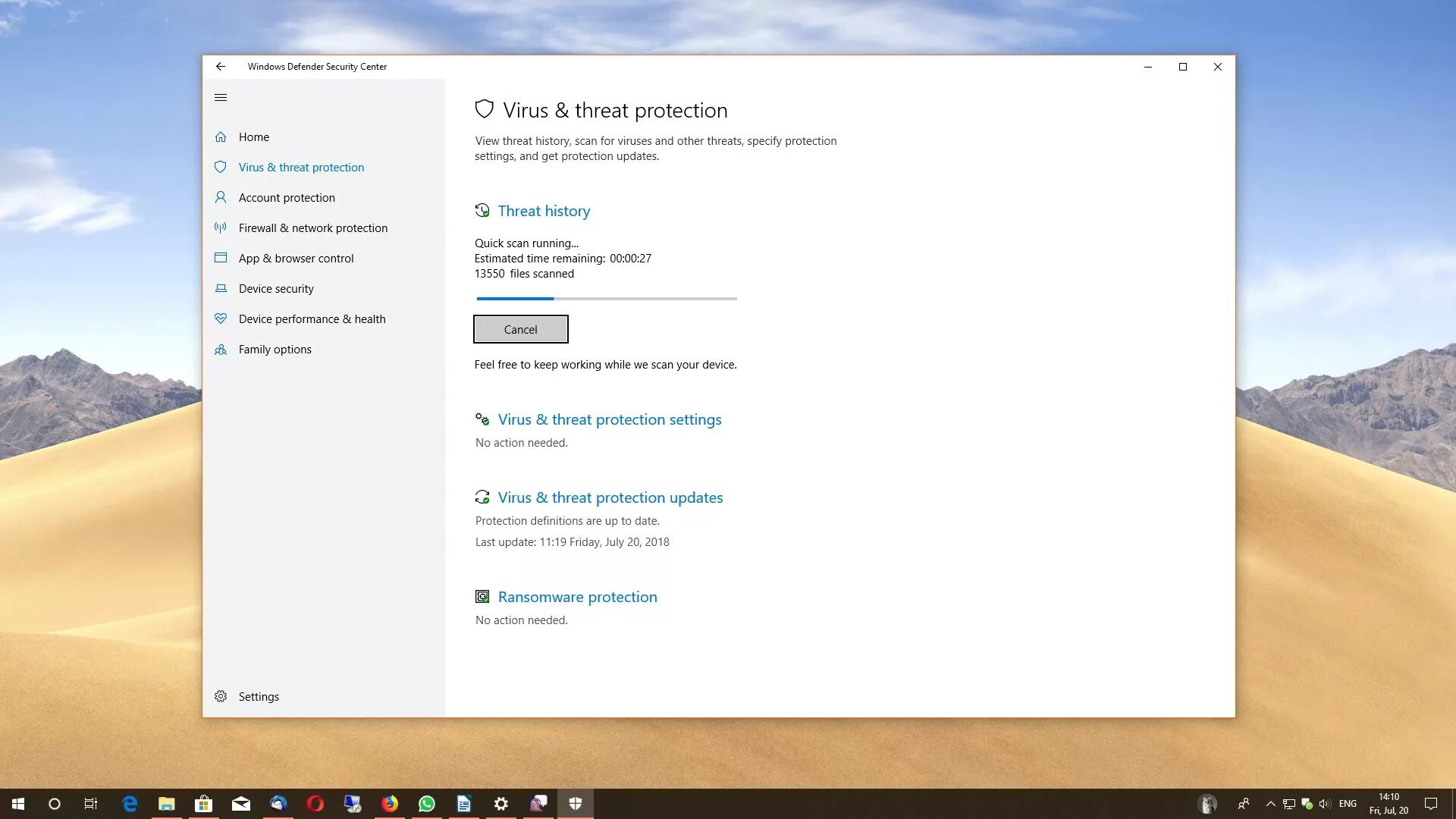Click the Device performance & health heart icon
This screenshot has width=1456, height=819.
click(x=221, y=319)
